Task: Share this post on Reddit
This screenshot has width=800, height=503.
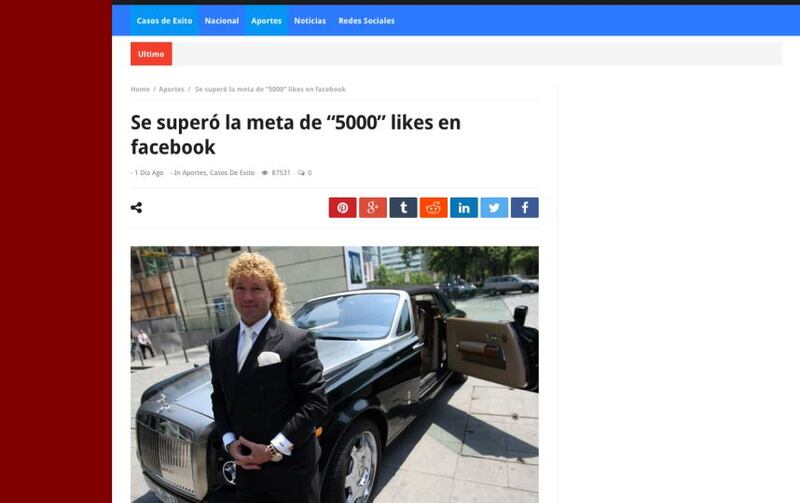Action: click(434, 208)
